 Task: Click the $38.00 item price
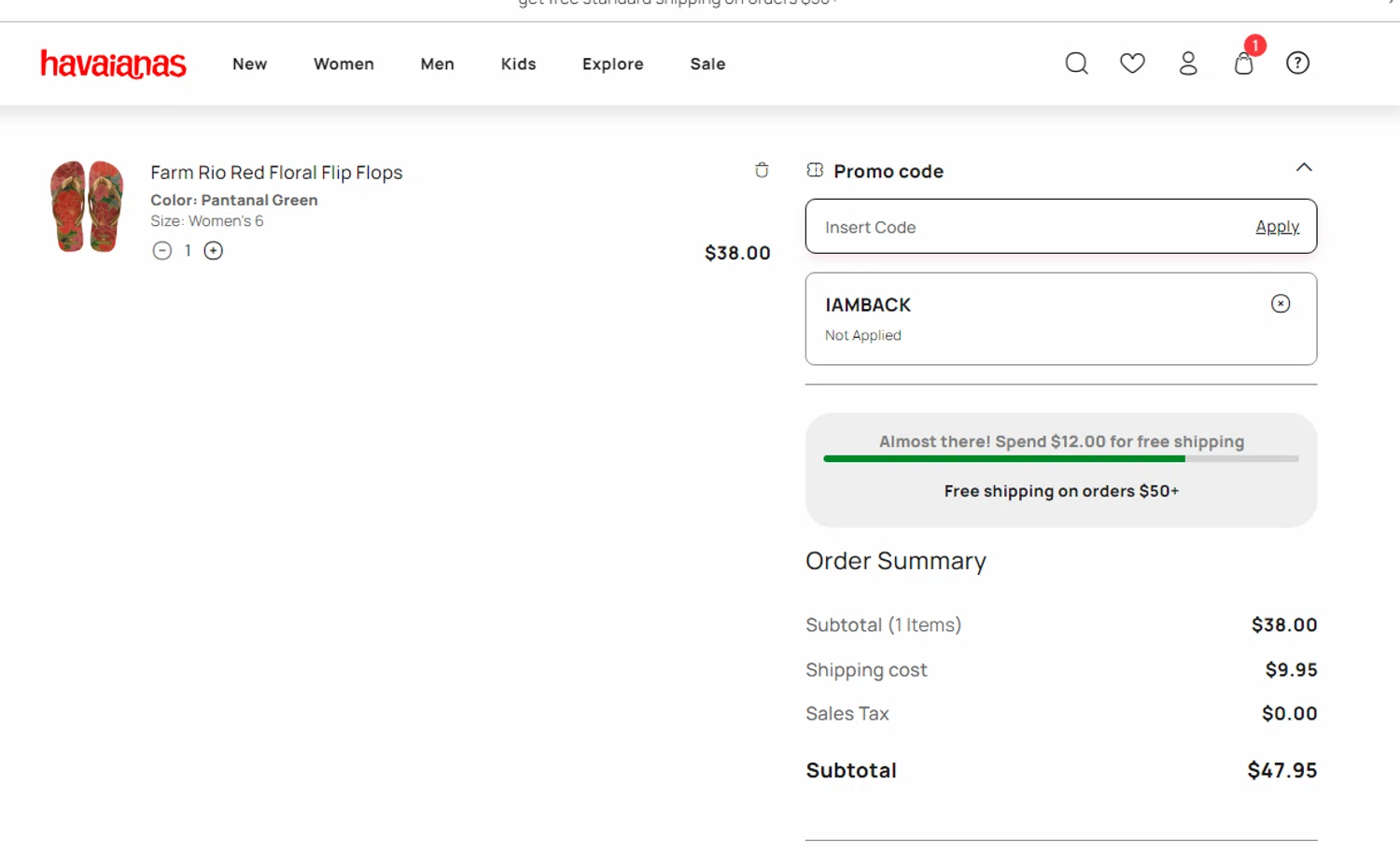pos(737,253)
